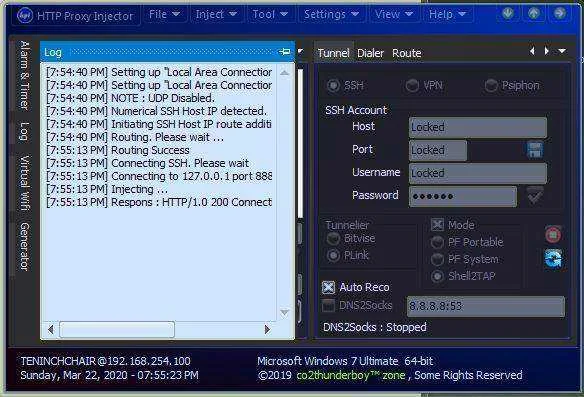This screenshot has width=584, height=397.
Task: Click the save floppy disk icon beside Port
Action: coord(535,150)
